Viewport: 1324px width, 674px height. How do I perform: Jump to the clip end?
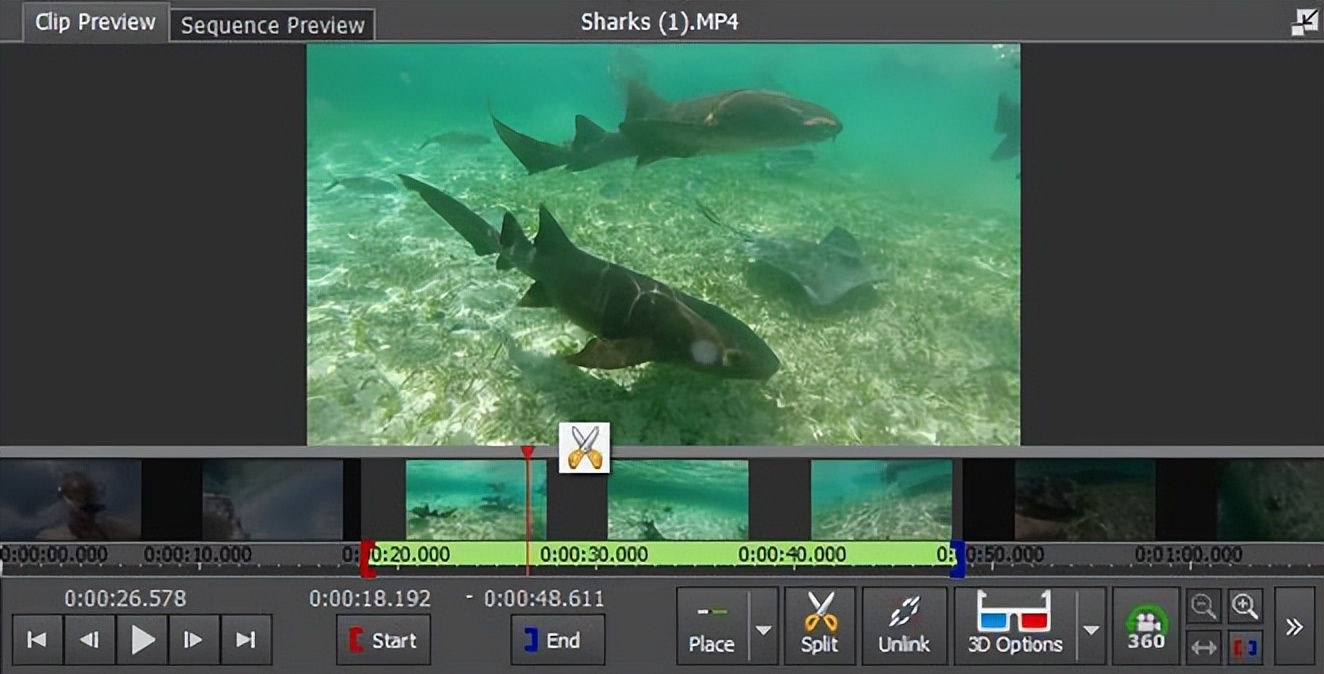coord(246,640)
